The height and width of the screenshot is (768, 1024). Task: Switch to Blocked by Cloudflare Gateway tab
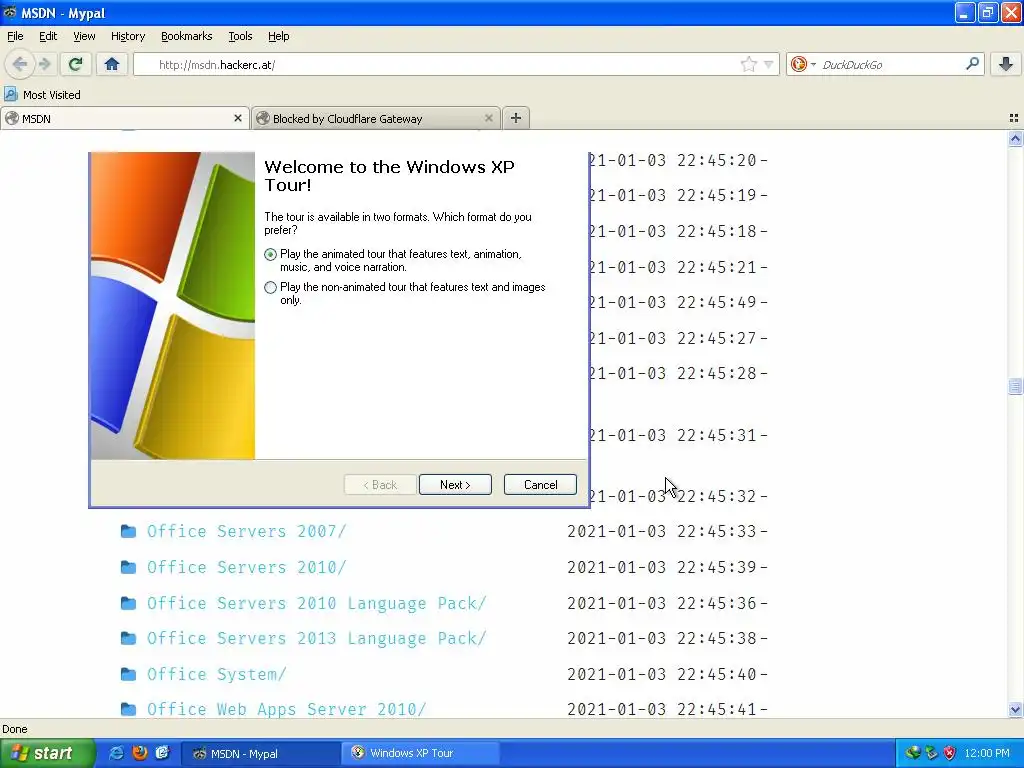click(x=376, y=118)
